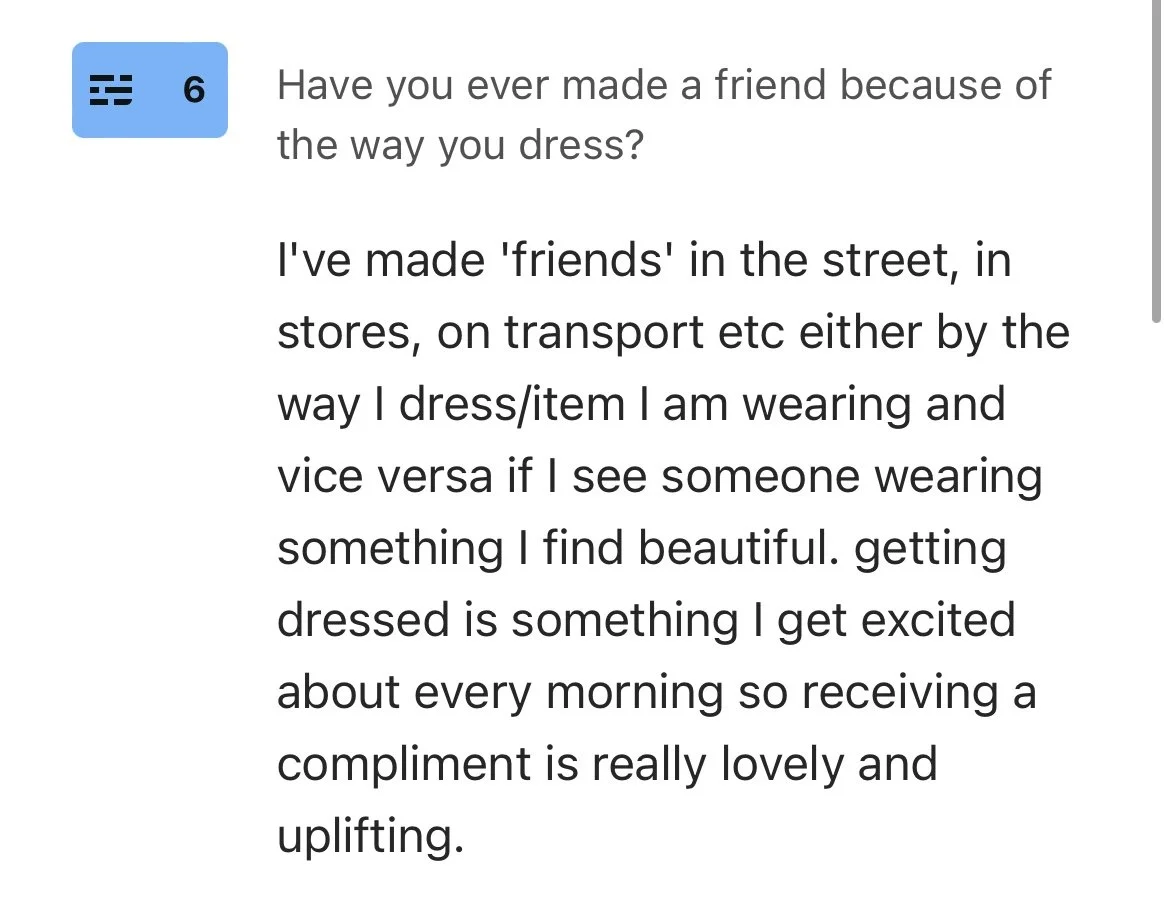Click the words 'vice versa' in the answer
The image size is (1170, 897).
[385, 476]
